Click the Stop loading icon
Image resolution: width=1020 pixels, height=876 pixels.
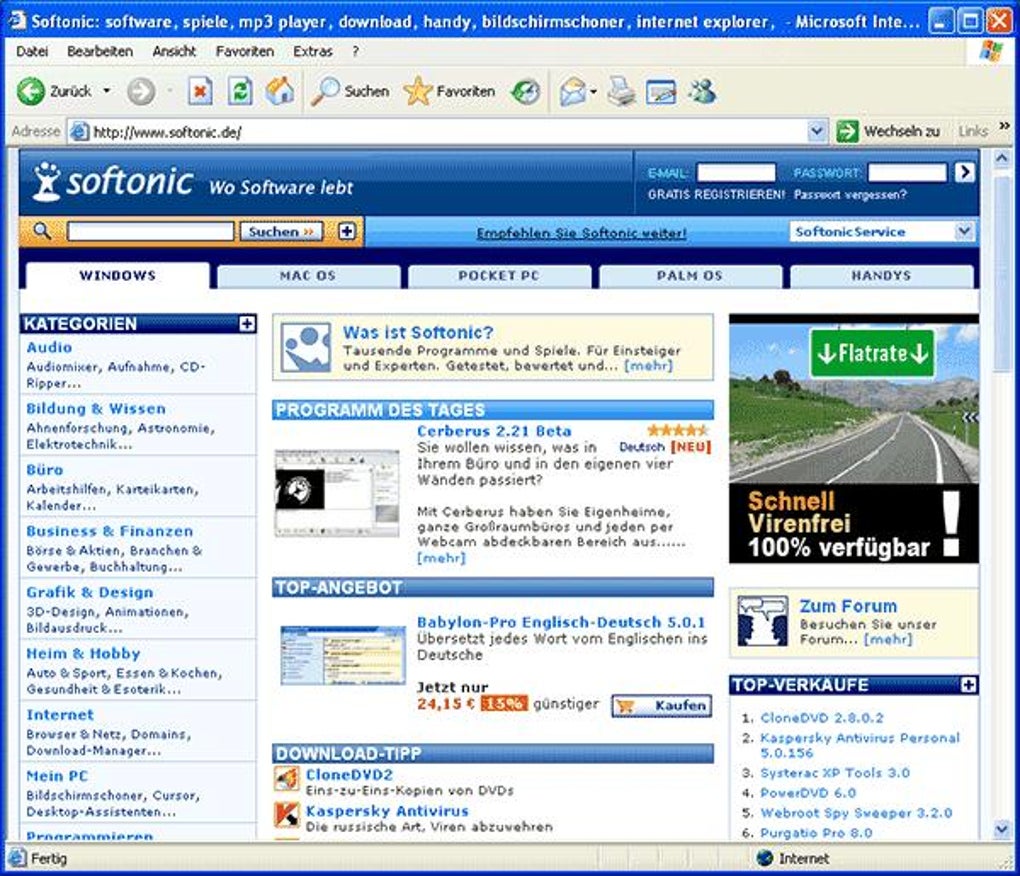(x=200, y=91)
